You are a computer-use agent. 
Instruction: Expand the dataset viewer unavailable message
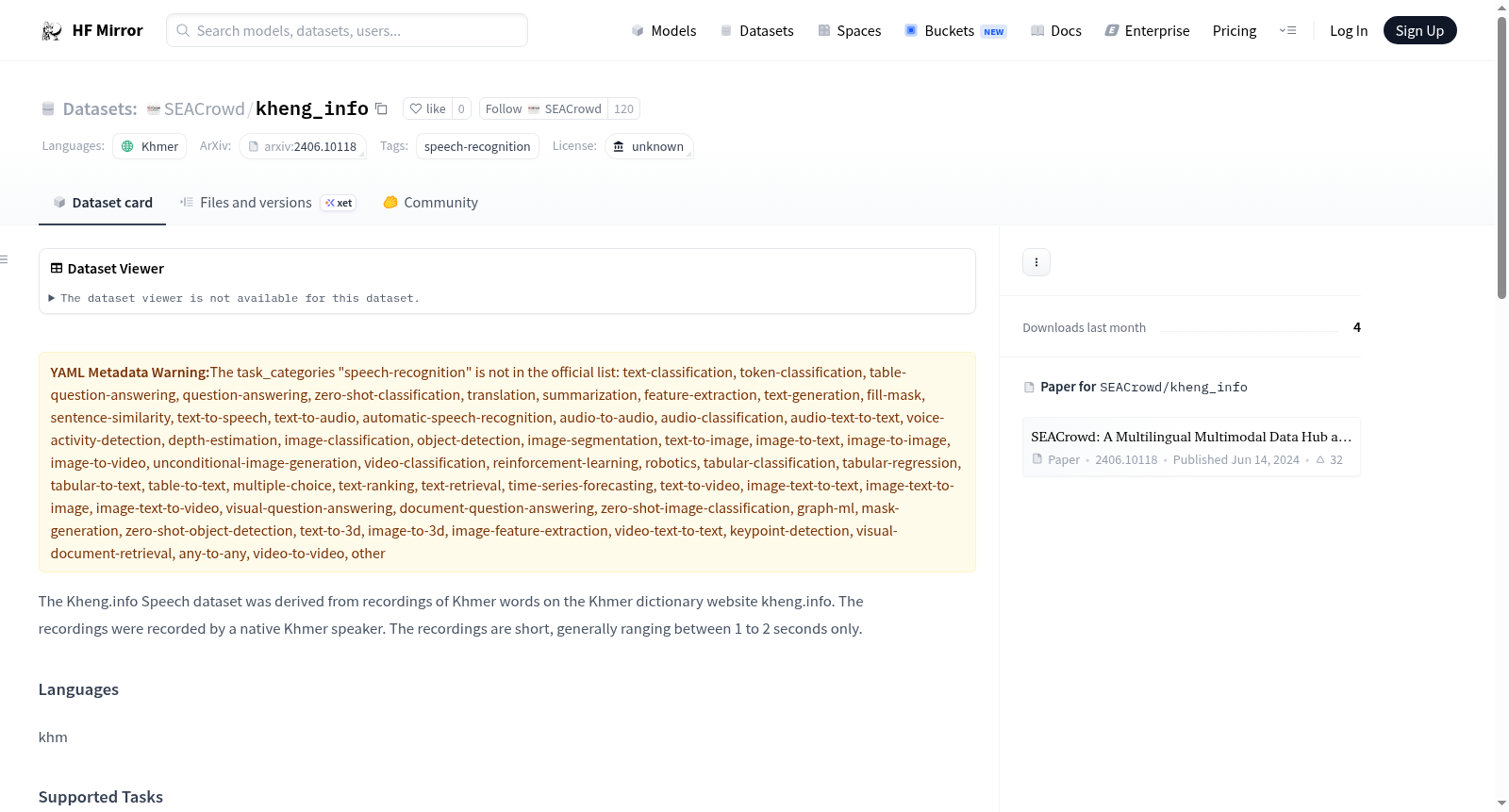click(x=235, y=298)
